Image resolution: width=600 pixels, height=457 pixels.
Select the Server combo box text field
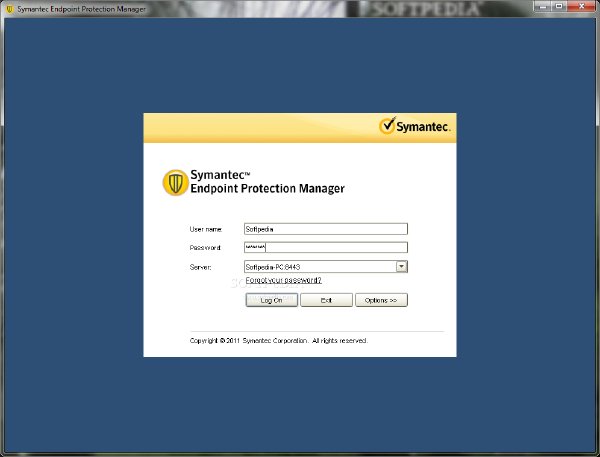coord(320,267)
